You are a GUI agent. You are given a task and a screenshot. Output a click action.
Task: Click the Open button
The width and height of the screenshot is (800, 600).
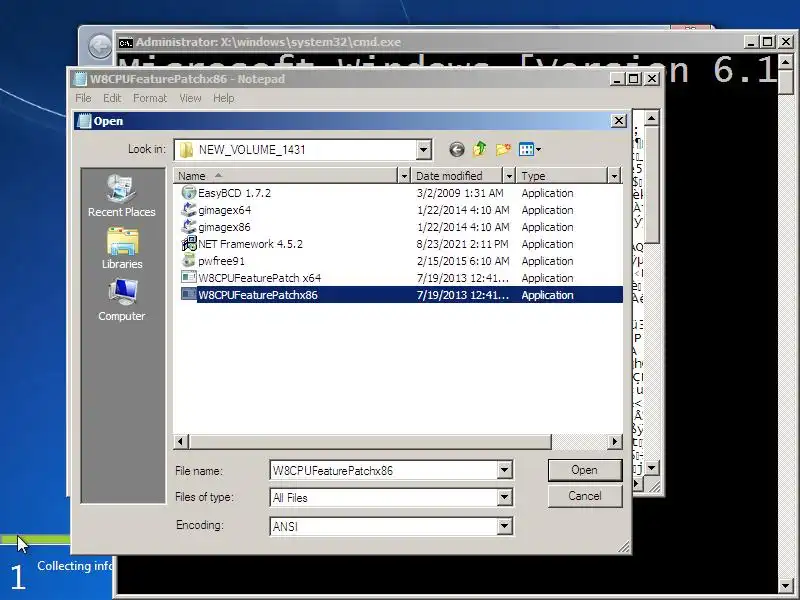(x=585, y=470)
